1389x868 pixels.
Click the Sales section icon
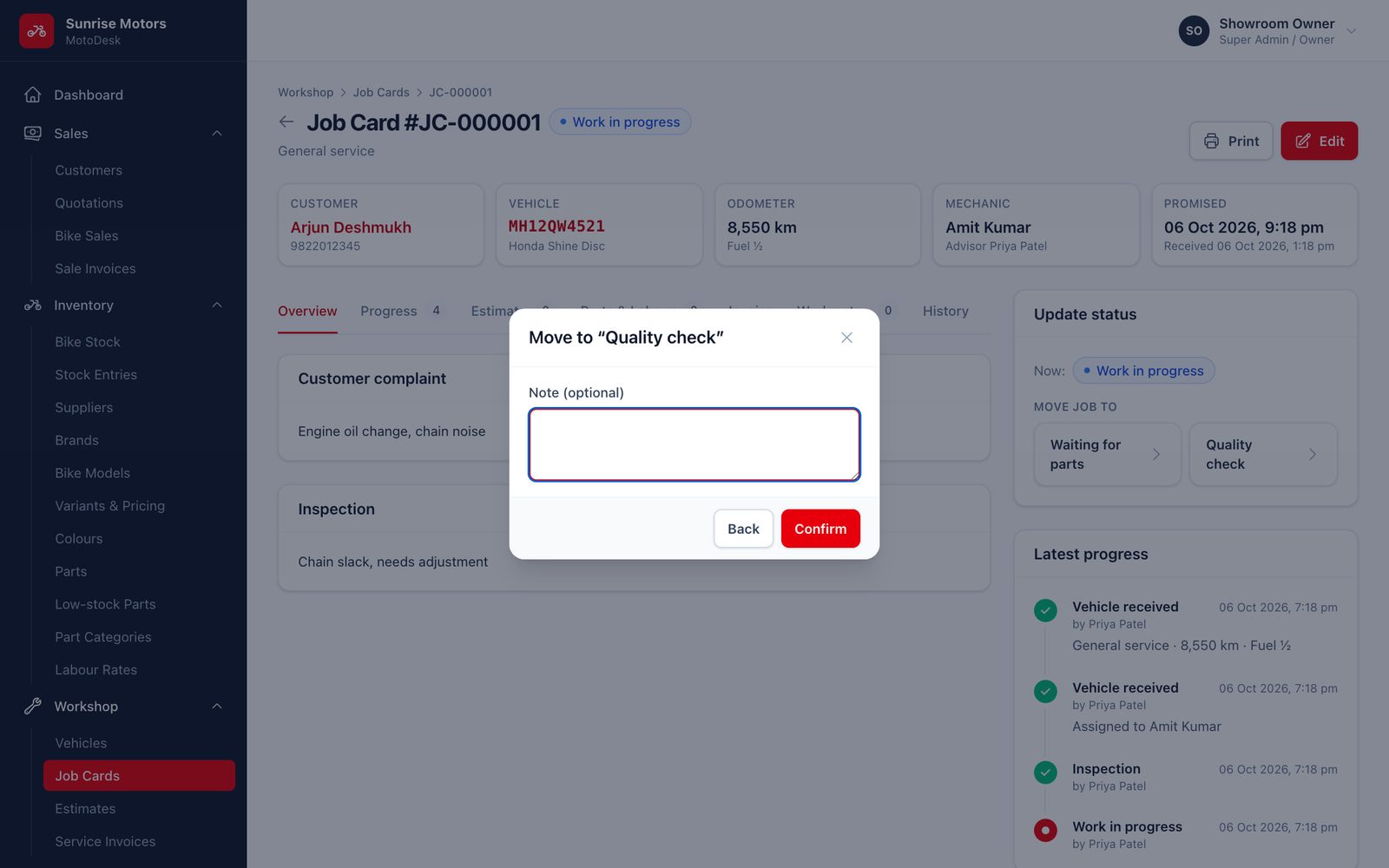(33, 134)
